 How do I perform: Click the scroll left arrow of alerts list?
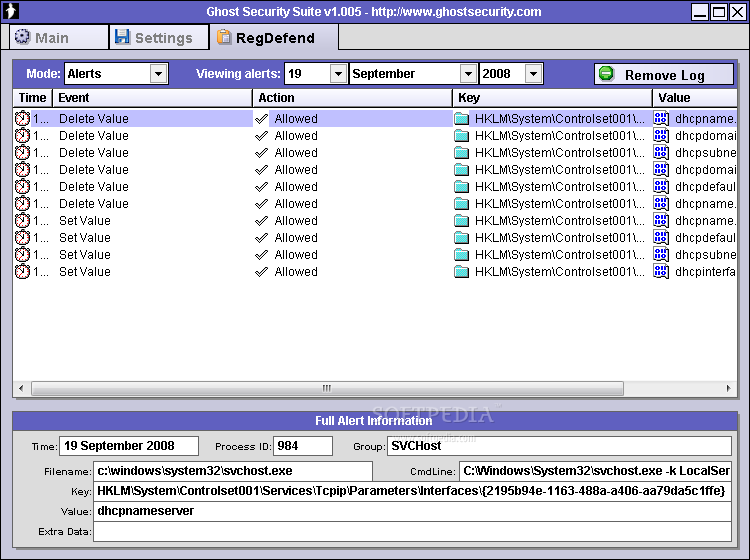coord(21,388)
